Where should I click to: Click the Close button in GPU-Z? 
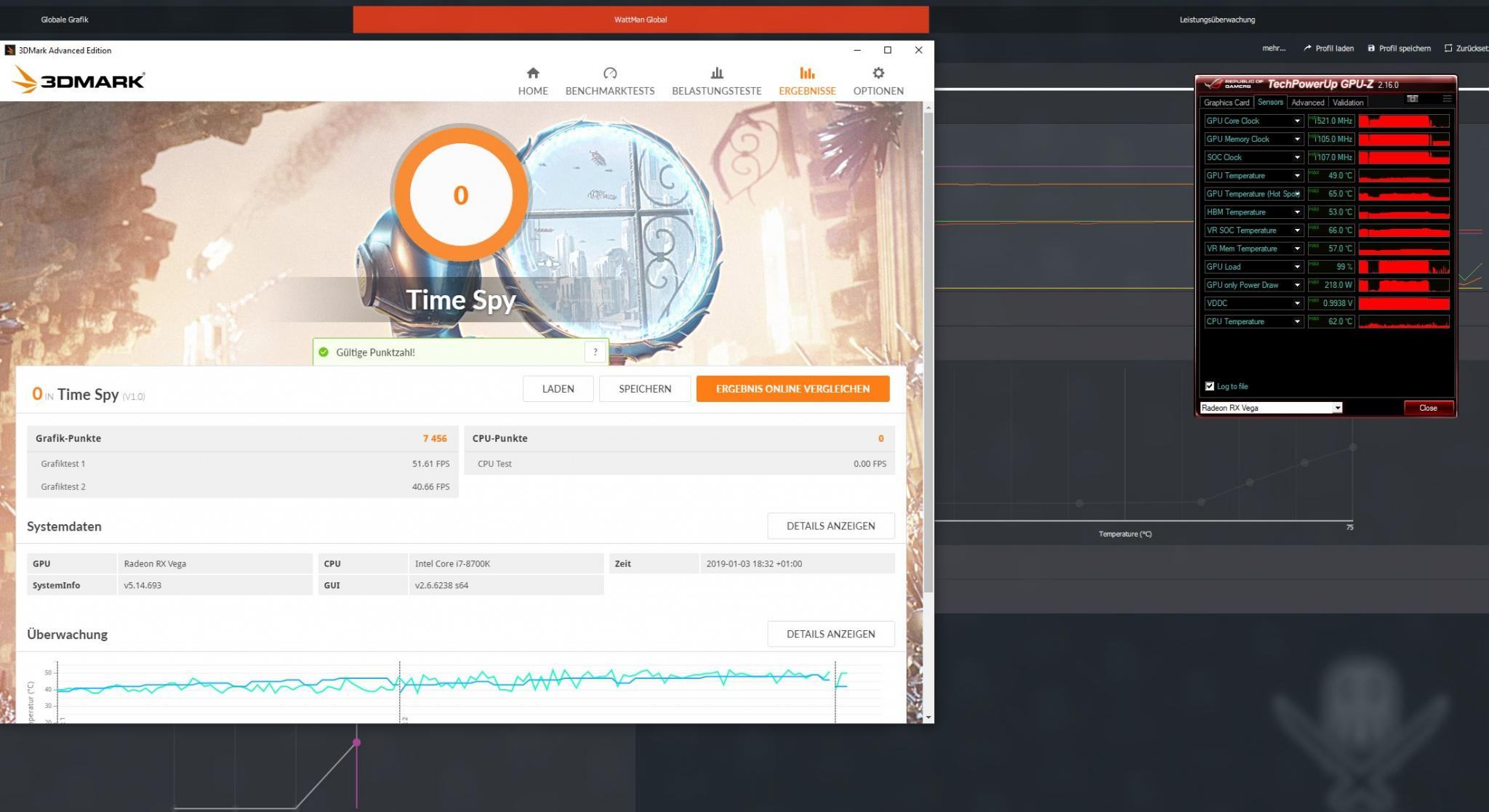pyautogui.click(x=1428, y=408)
